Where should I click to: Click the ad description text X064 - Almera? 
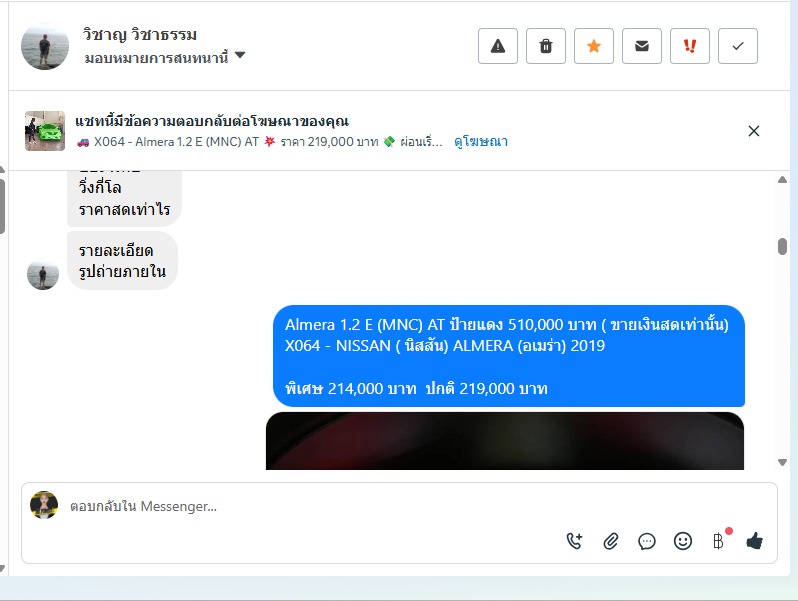[x=260, y=141]
